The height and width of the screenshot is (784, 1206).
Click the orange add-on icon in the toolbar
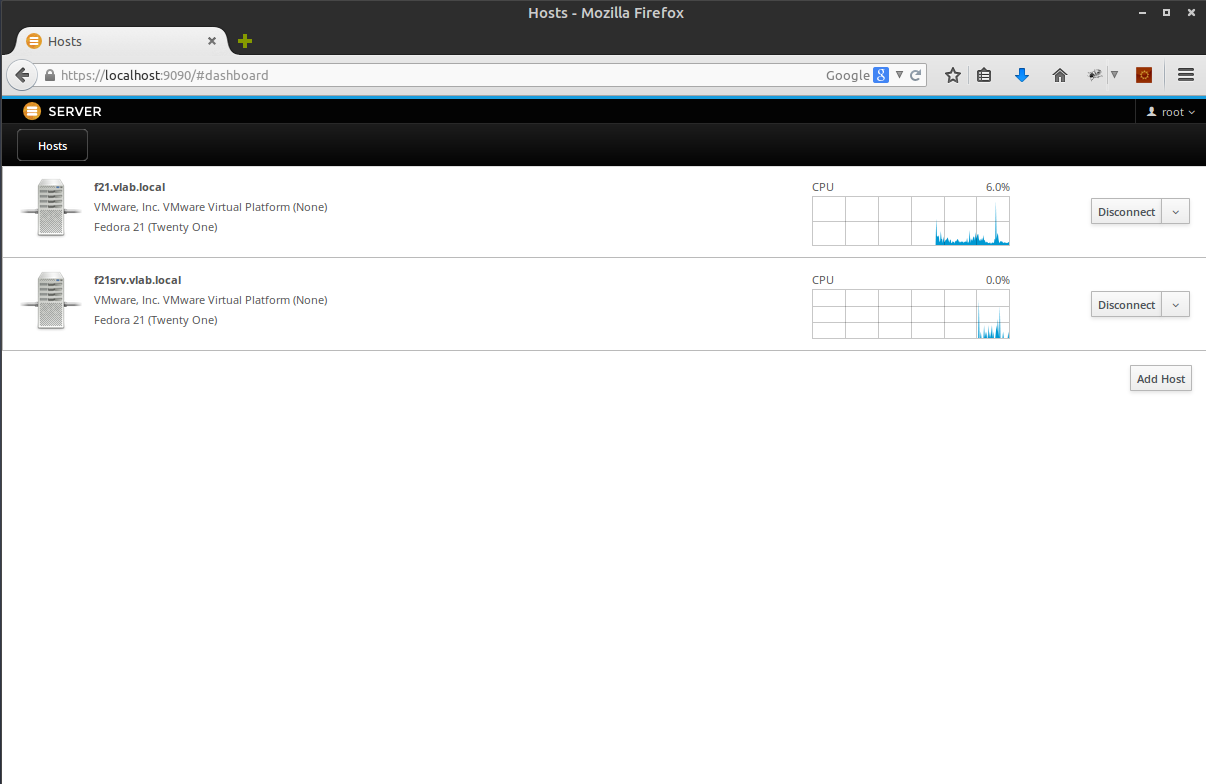1144,75
